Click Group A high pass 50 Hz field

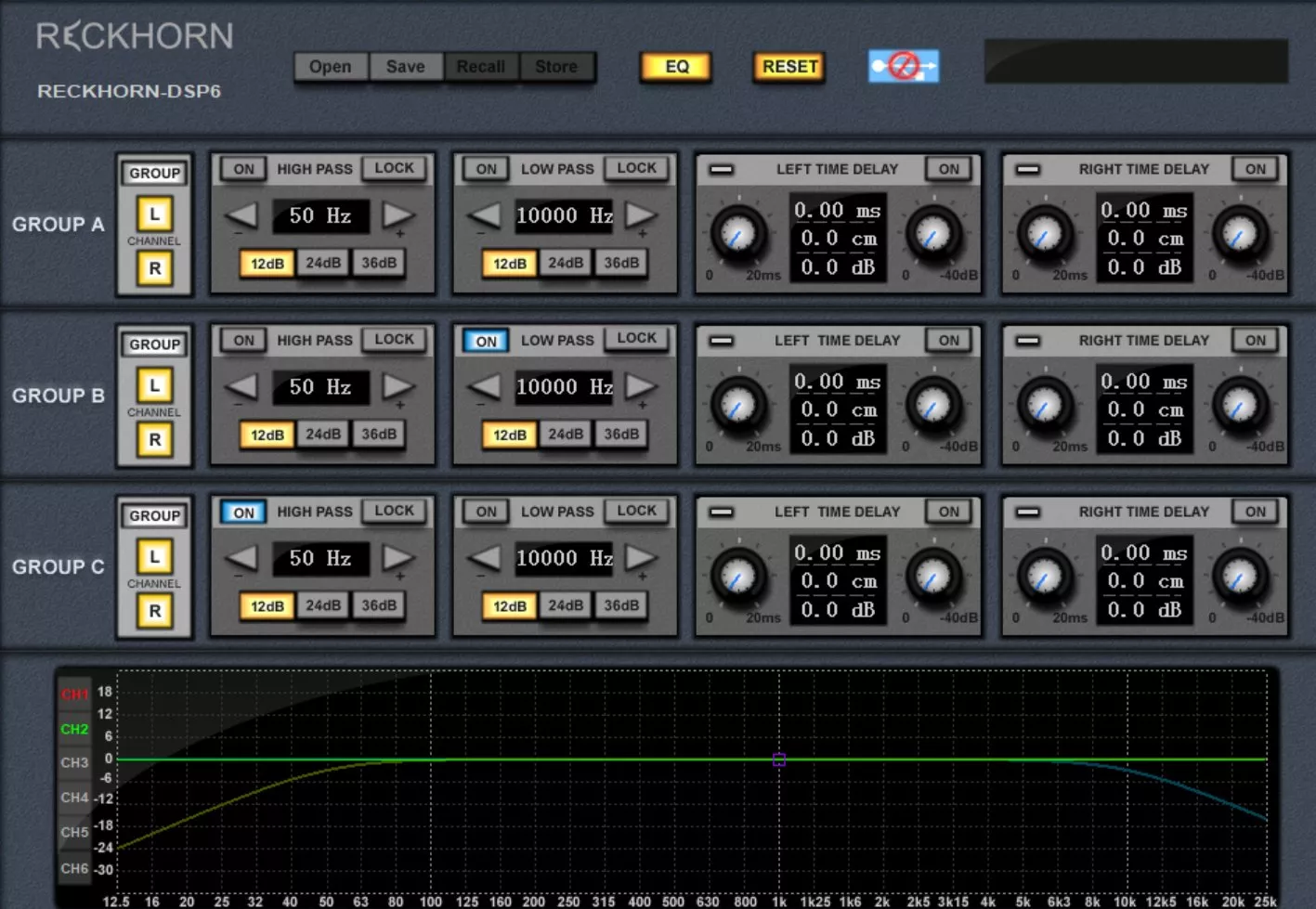click(320, 215)
